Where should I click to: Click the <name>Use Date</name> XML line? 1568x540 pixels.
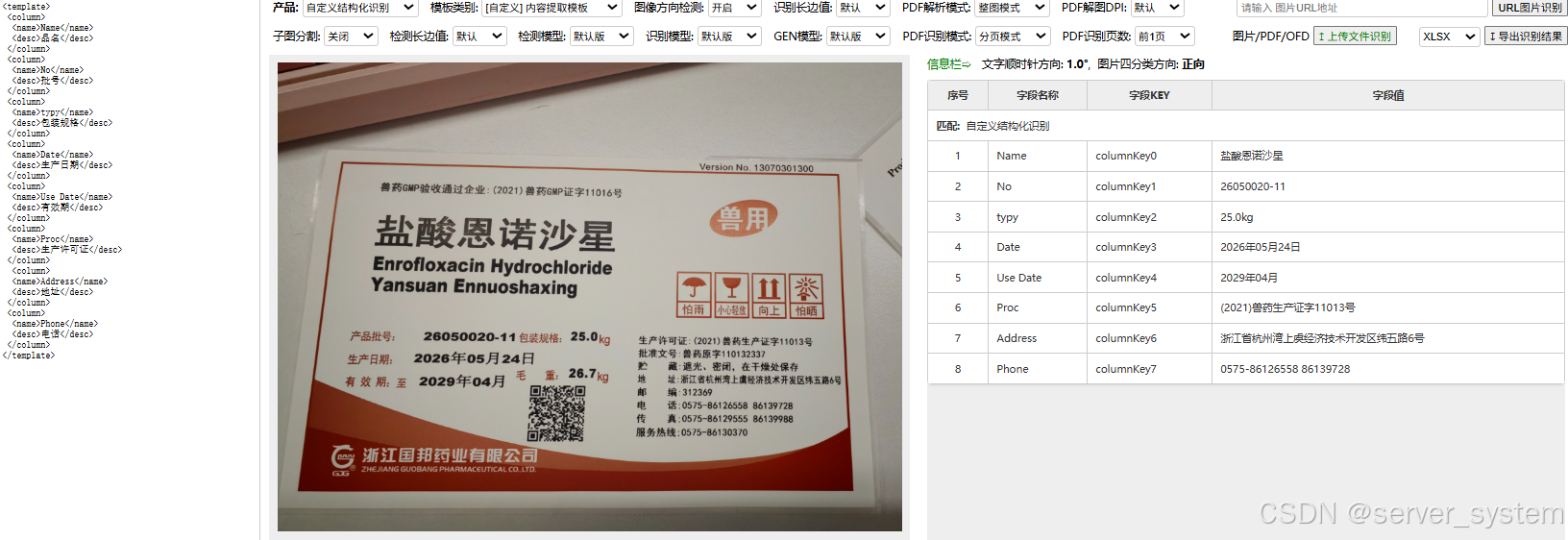coord(62,197)
